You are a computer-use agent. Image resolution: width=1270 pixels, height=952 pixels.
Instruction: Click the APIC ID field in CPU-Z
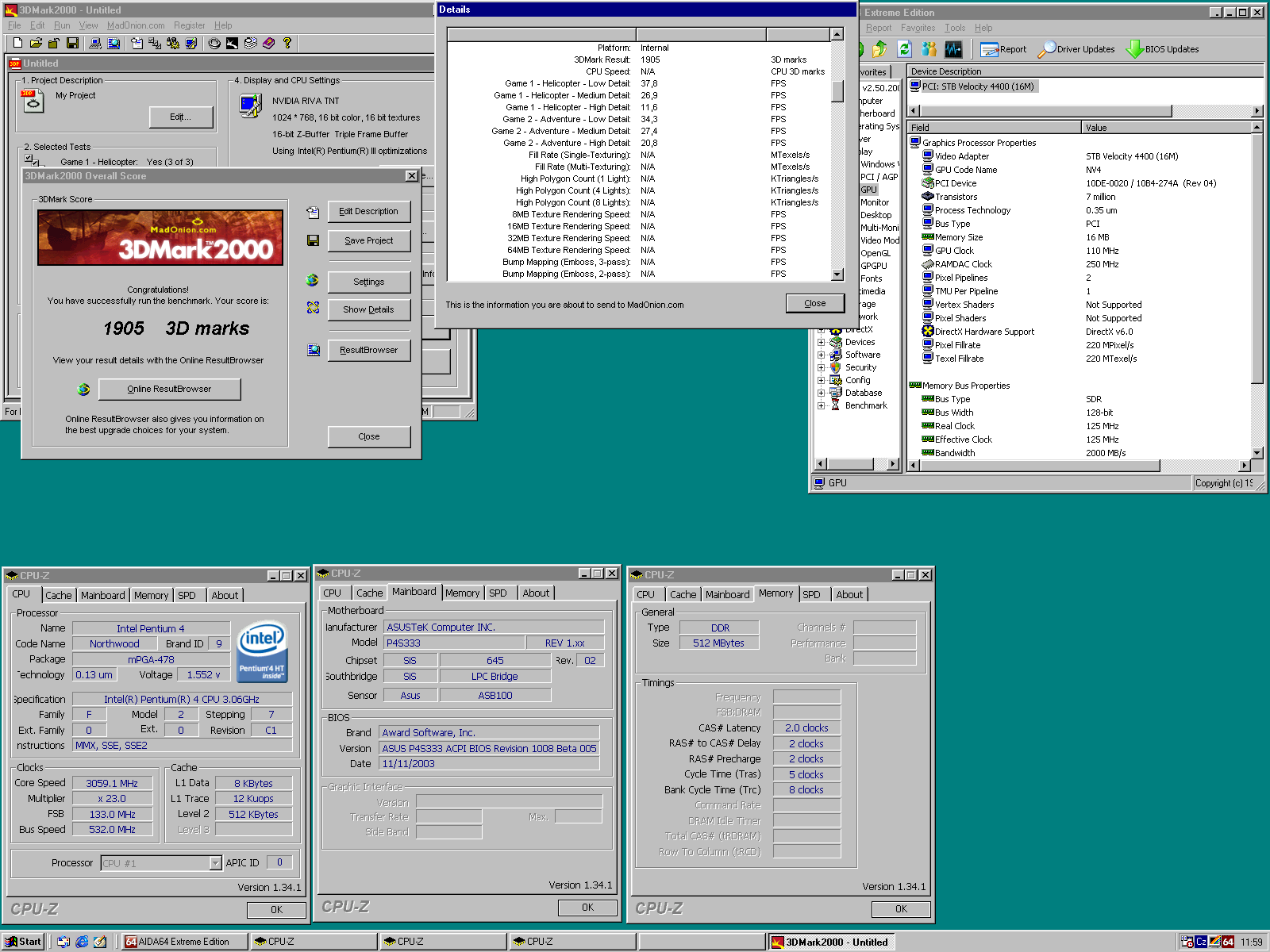(x=279, y=862)
